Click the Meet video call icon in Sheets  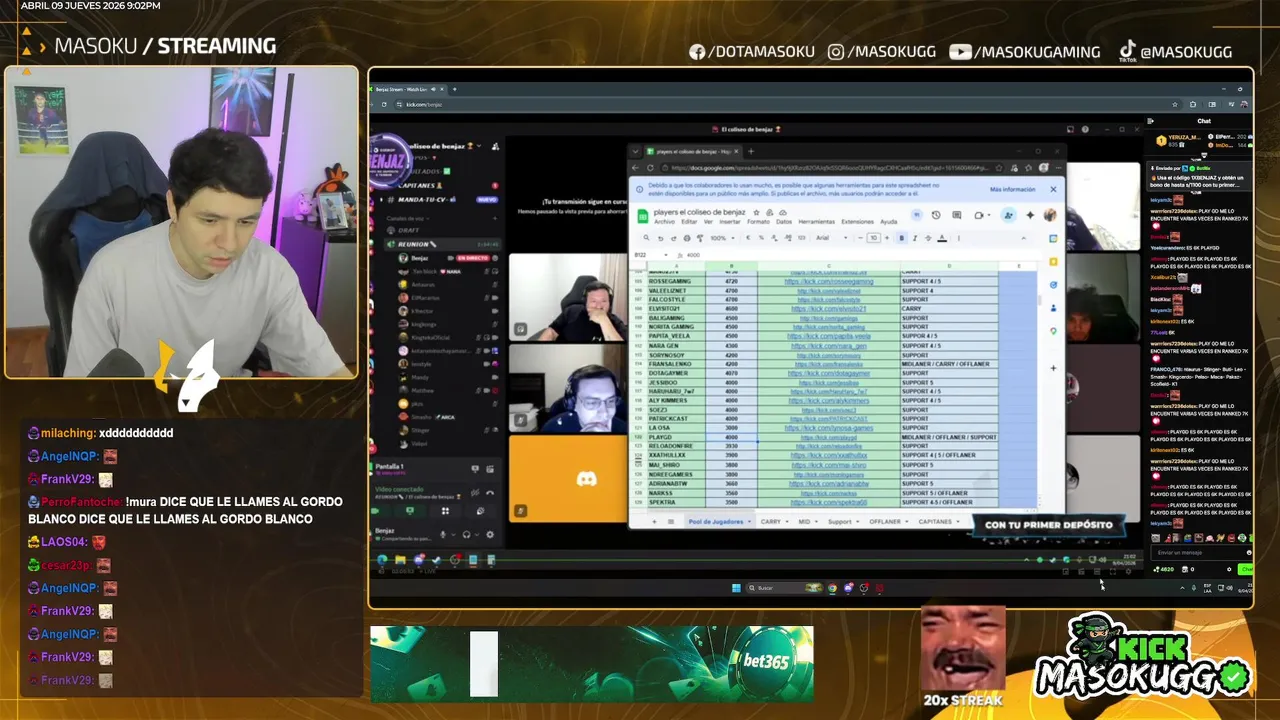[979, 215]
